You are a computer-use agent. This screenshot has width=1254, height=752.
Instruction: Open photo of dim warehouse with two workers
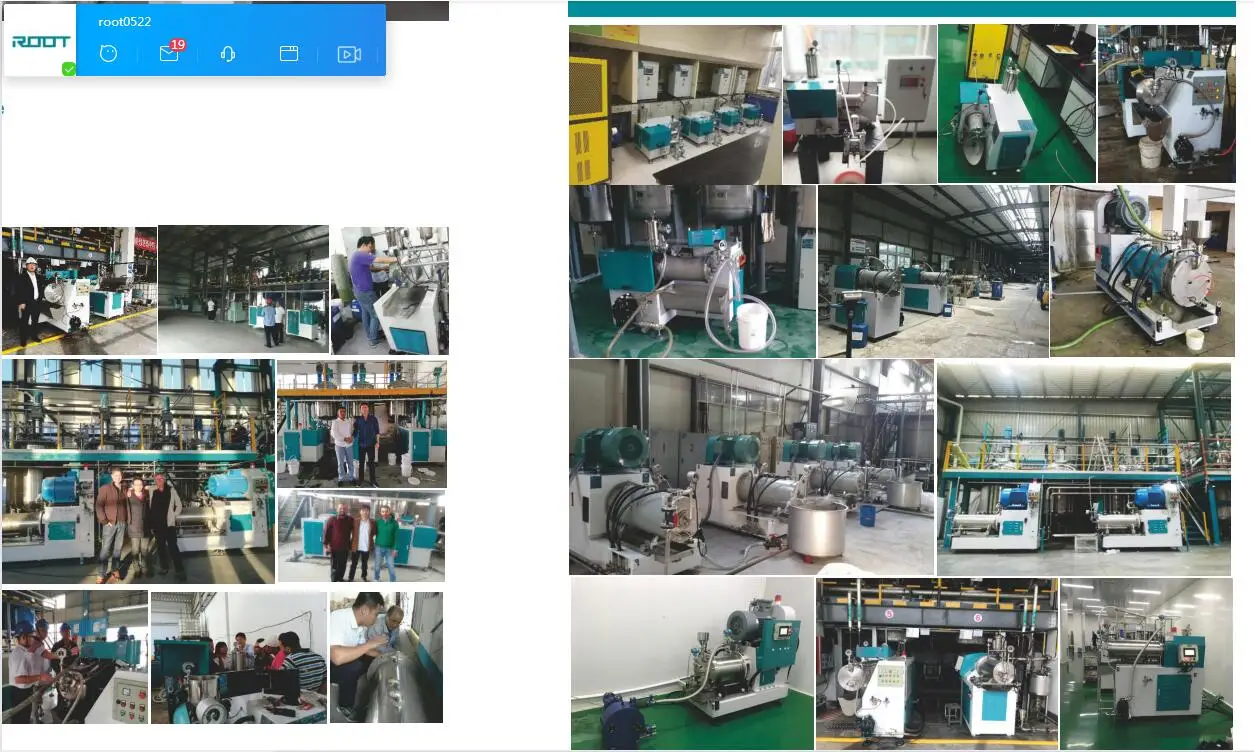click(243, 290)
